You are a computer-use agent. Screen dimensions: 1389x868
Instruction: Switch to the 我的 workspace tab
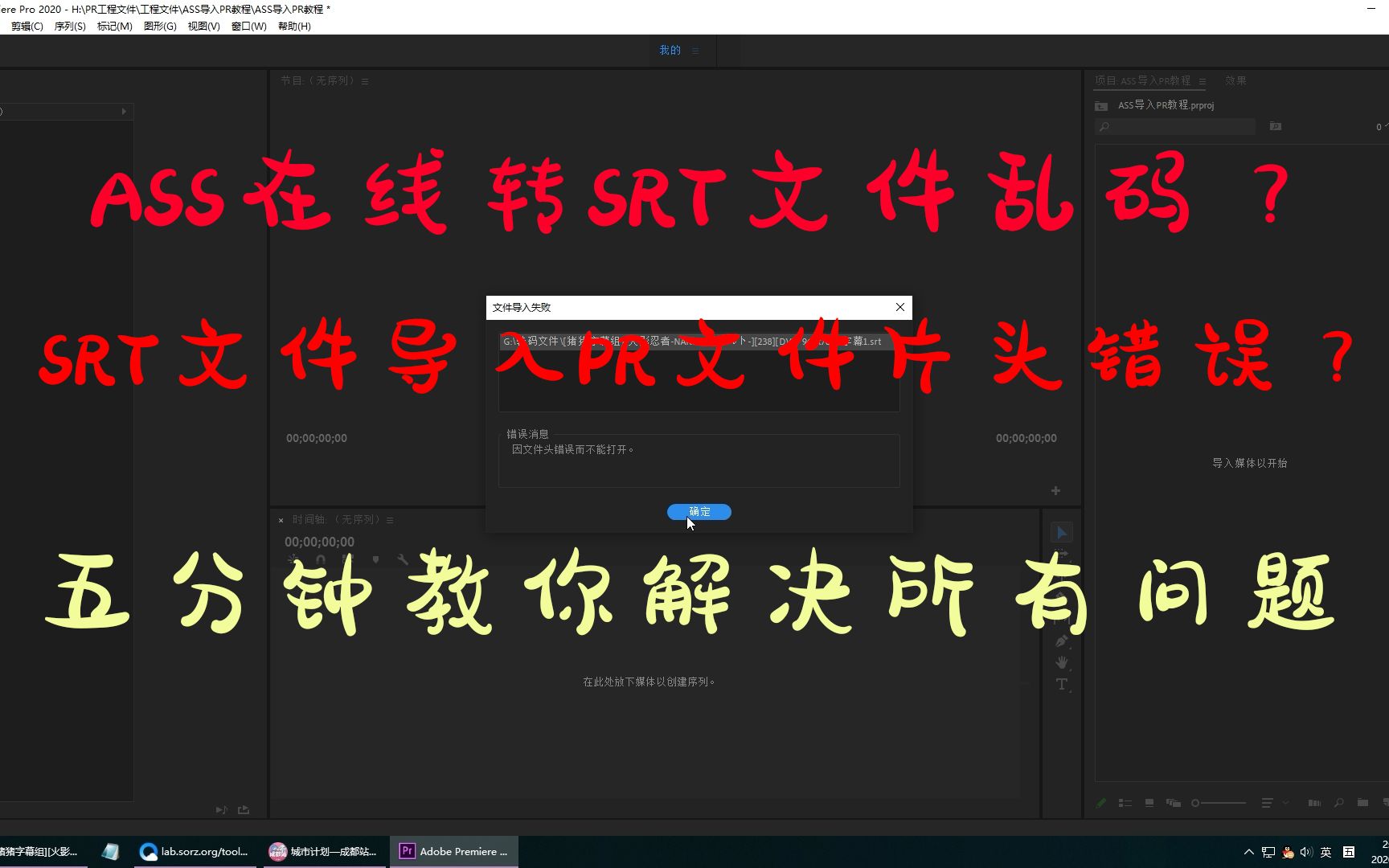(670, 50)
